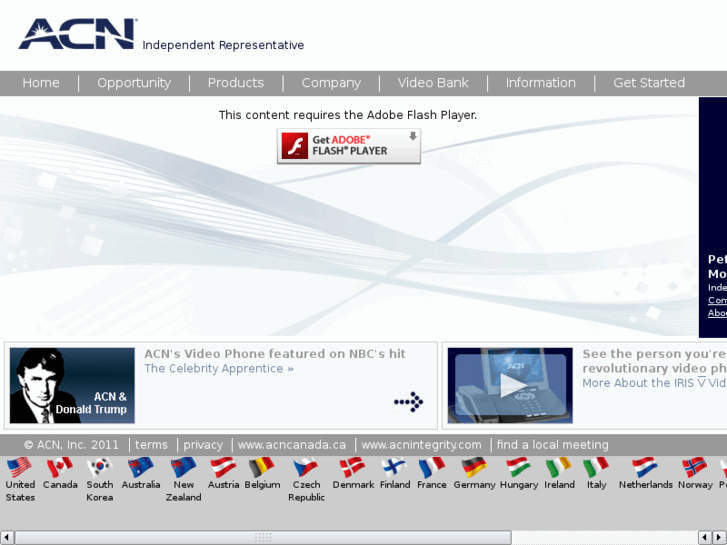This screenshot has height=545, width=727.
Task: Click the left scroll arrow at bottom-left
Action: click(x=6, y=538)
